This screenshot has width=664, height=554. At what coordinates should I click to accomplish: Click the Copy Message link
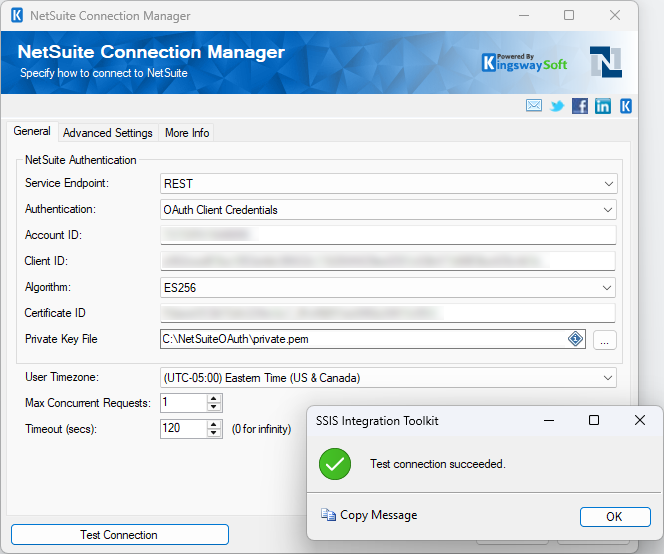coord(379,515)
